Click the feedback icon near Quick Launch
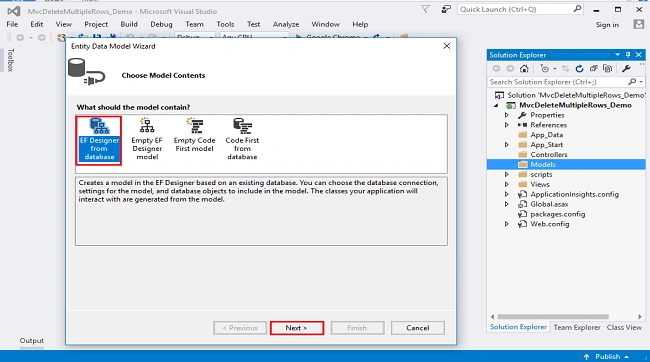Screen dimensions: 650x362 pyautogui.click(x=446, y=9)
